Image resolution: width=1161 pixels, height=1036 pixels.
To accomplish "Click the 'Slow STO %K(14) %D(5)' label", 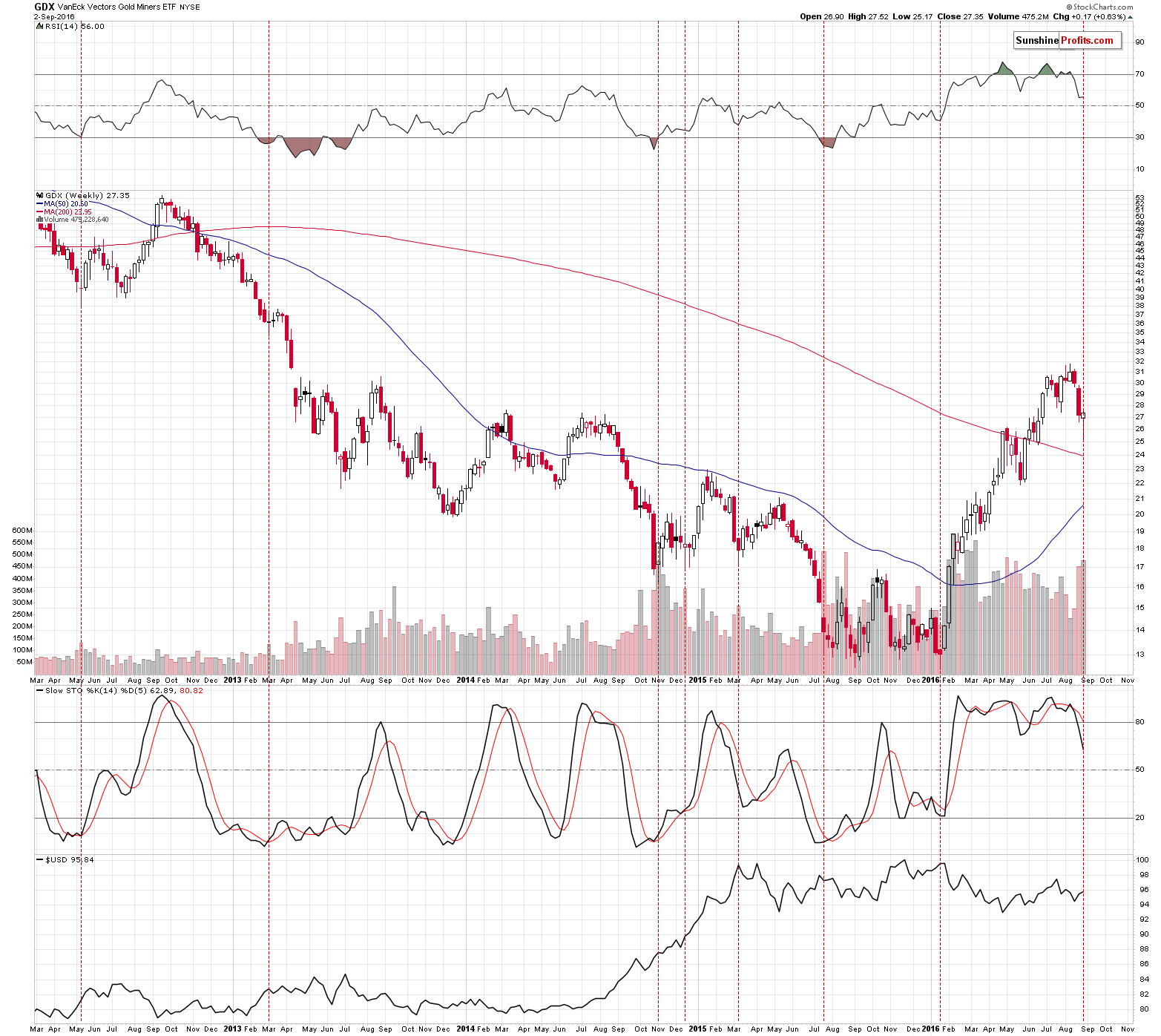I will [x=96, y=691].
